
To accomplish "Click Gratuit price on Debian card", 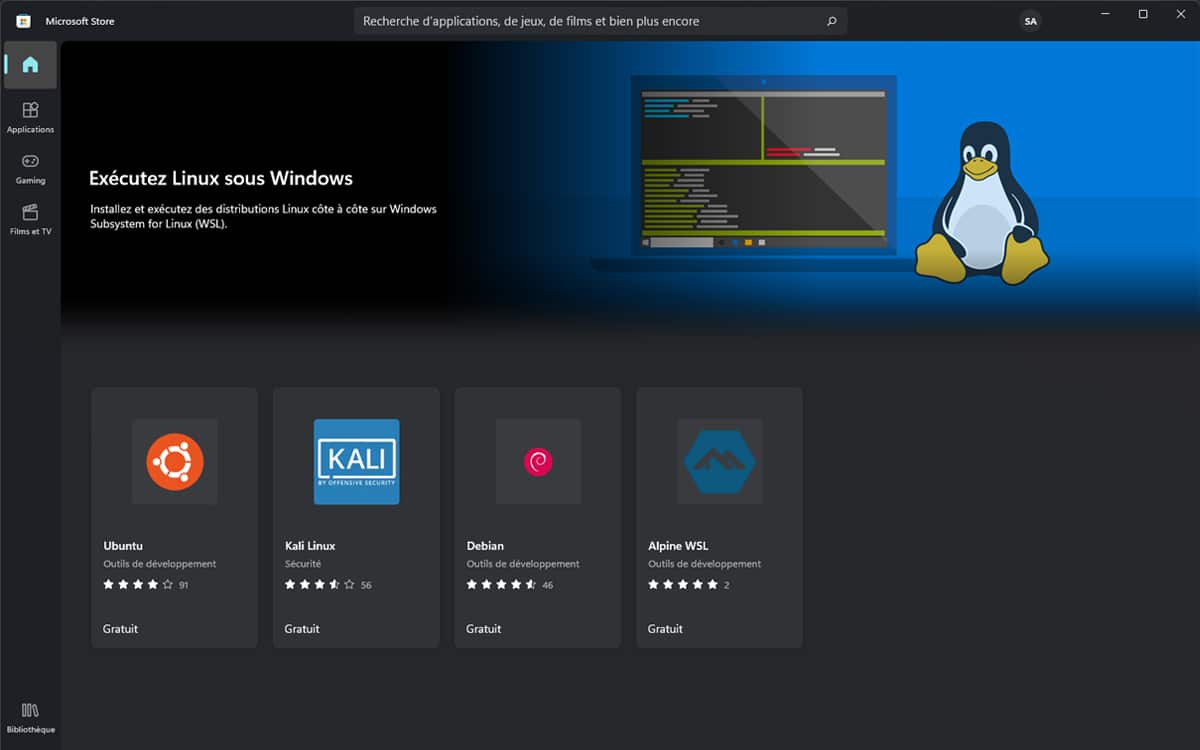I will click(x=484, y=629).
